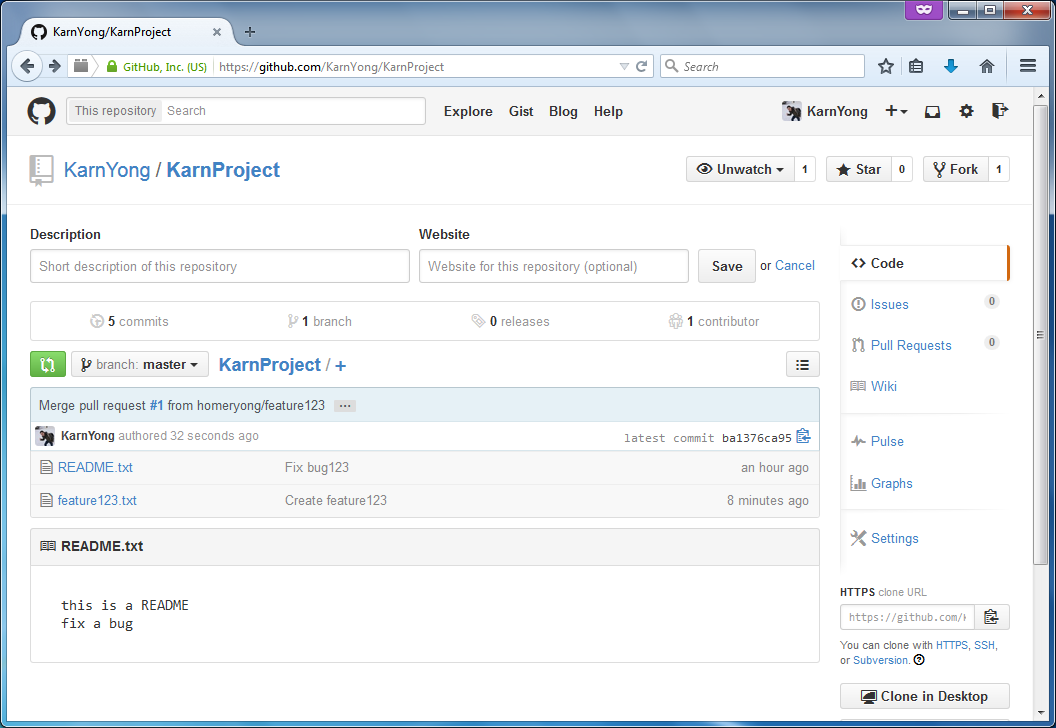Viewport: 1056px width, 728px height.
Task: Click the sign out icon
Action: click(999, 111)
